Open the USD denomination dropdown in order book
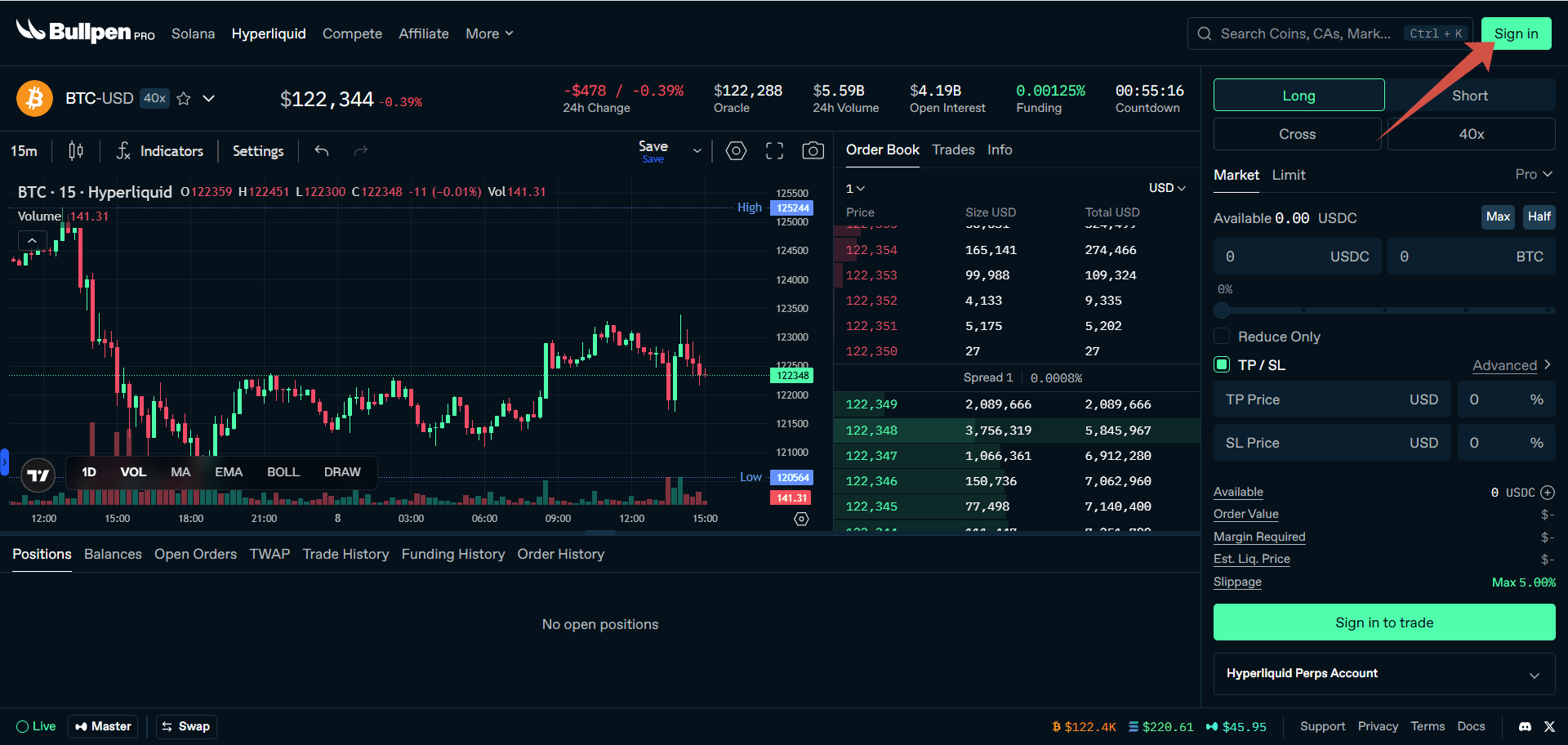Image resolution: width=1568 pixels, height=745 pixels. point(1166,188)
